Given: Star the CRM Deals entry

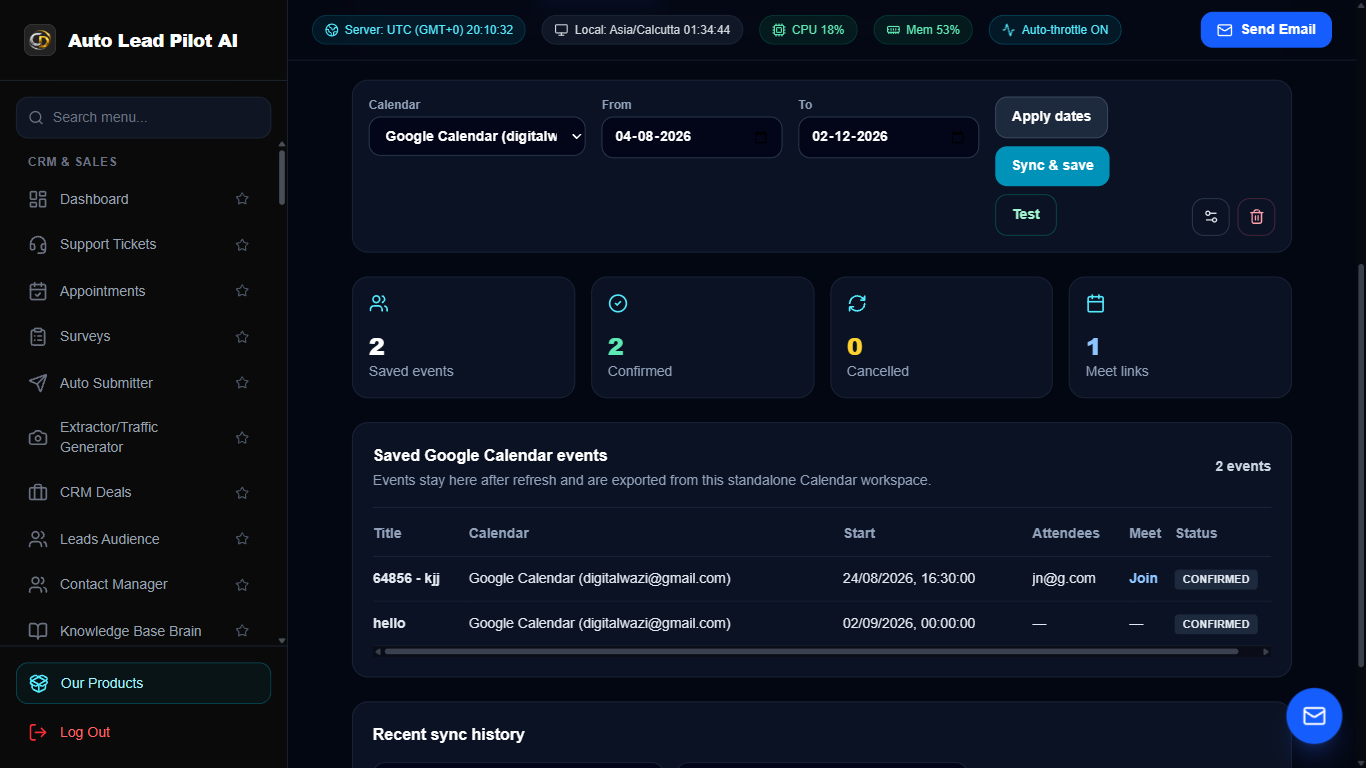Looking at the screenshot, I should [x=242, y=493].
